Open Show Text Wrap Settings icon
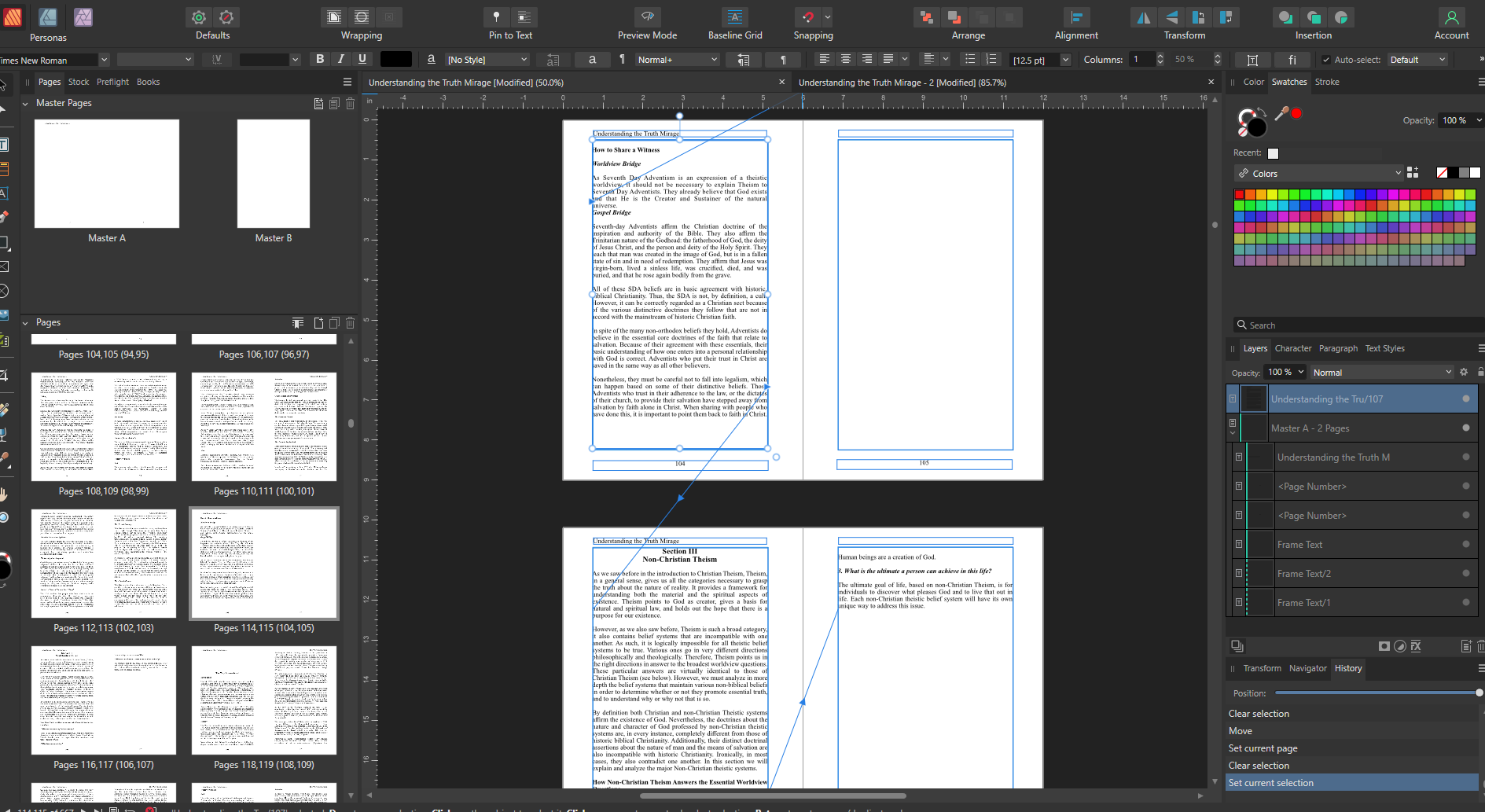This screenshot has height=812, width=1485. (334, 17)
